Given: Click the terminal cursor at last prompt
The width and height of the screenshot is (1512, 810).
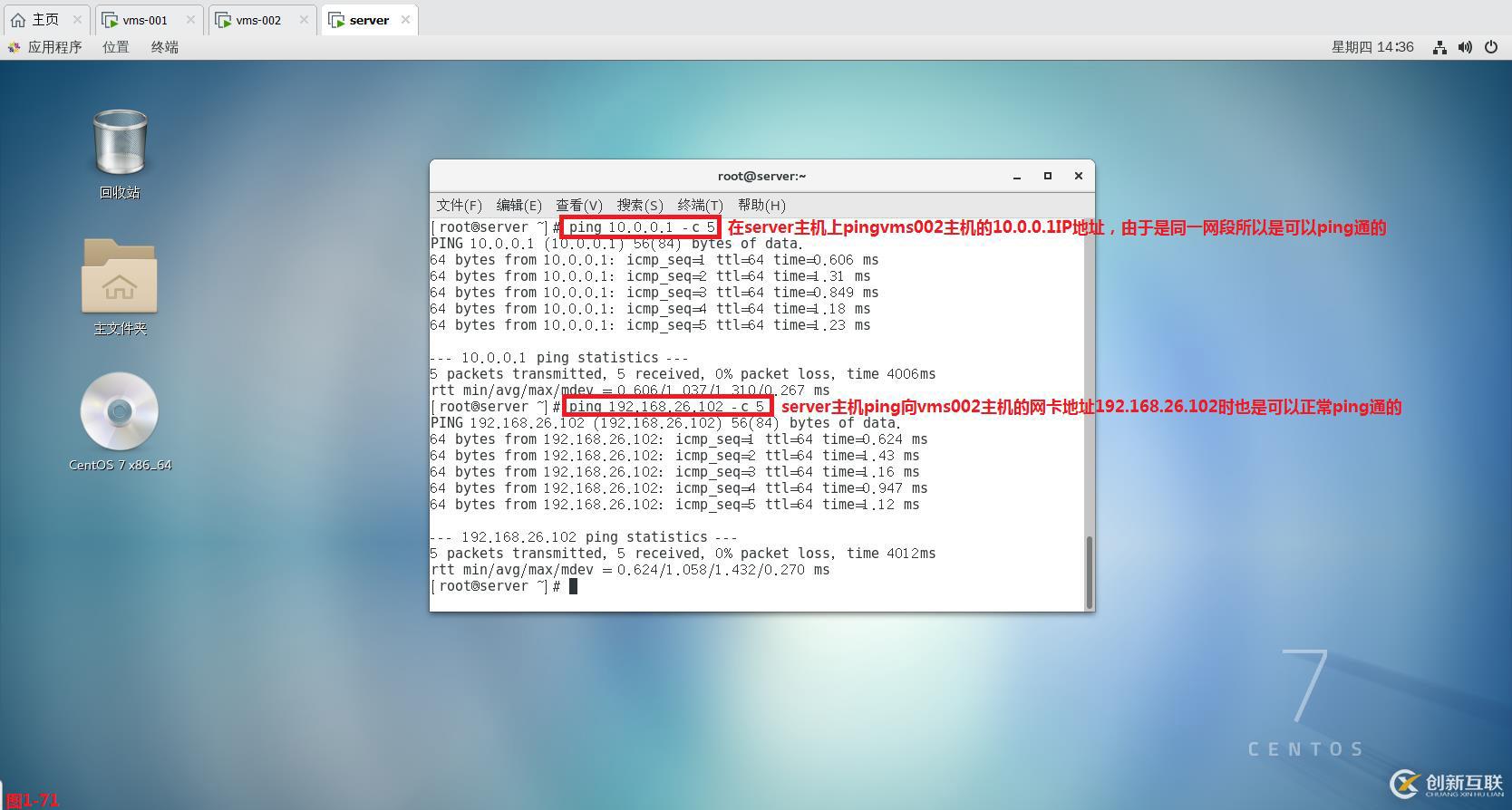Looking at the screenshot, I should [x=573, y=586].
